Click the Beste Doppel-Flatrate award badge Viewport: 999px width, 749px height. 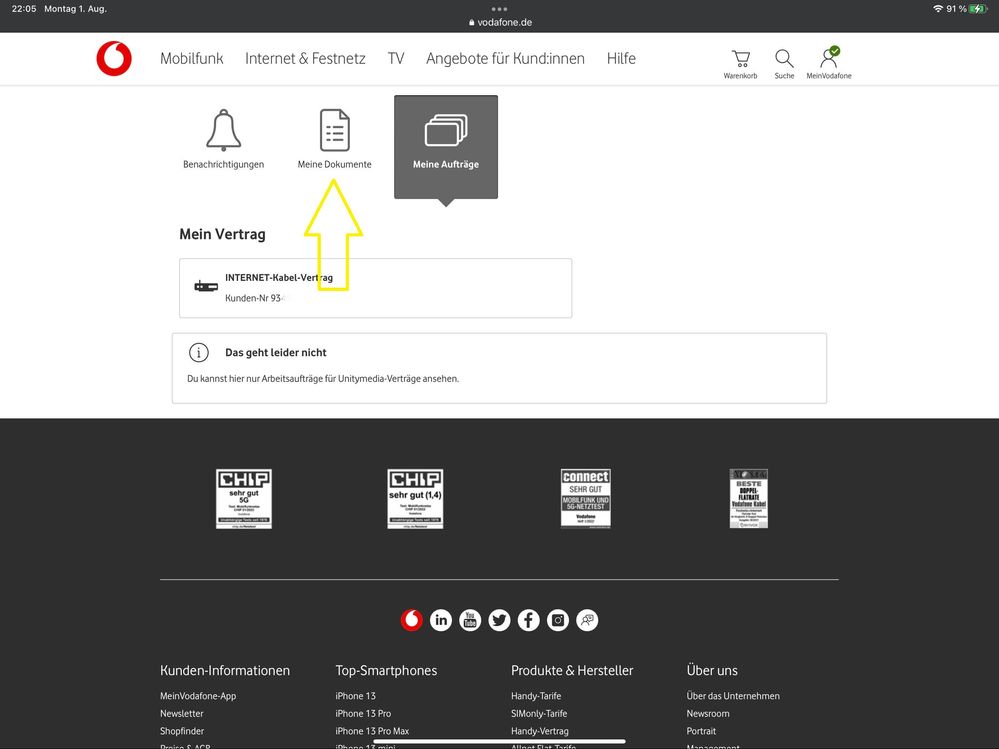click(x=749, y=499)
